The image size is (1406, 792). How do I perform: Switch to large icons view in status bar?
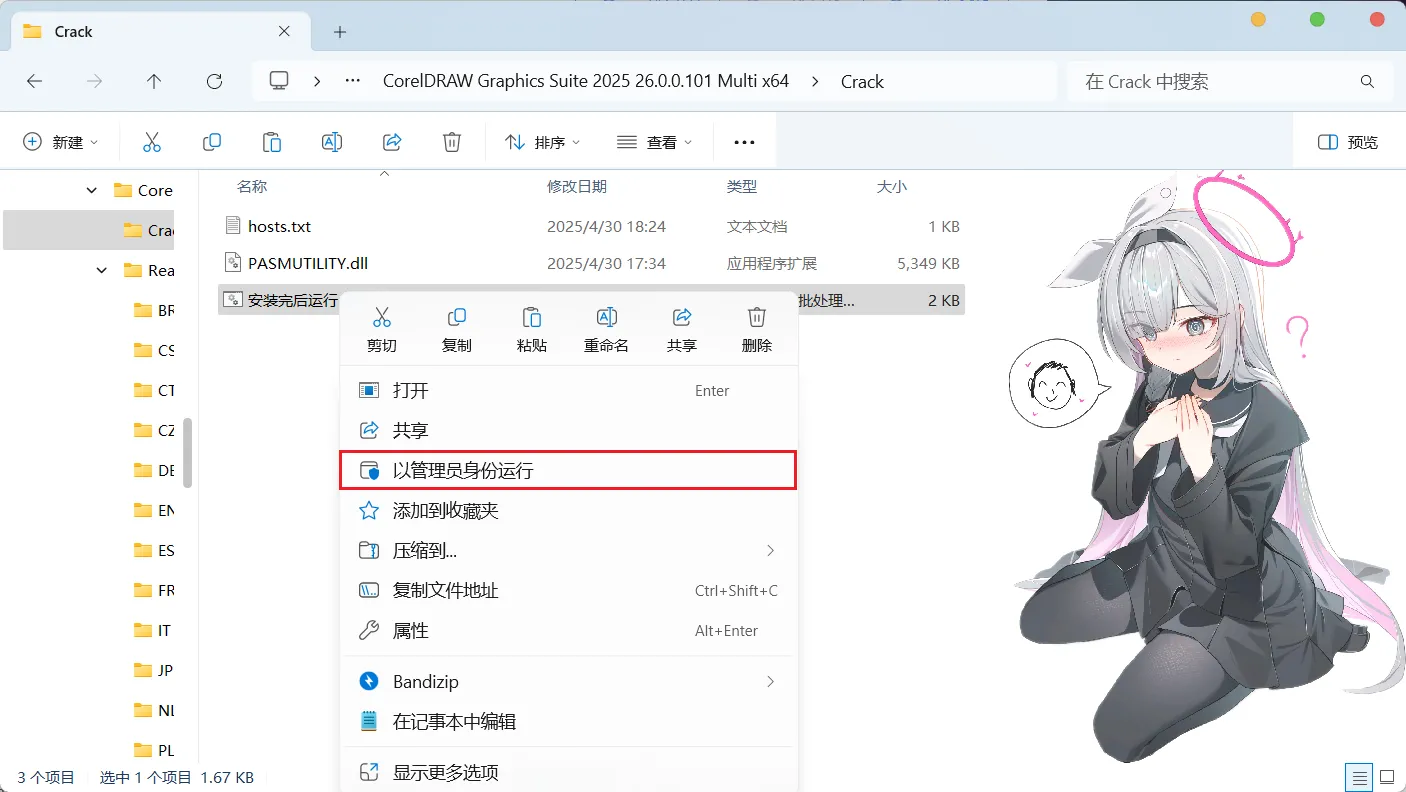click(x=1387, y=776)
